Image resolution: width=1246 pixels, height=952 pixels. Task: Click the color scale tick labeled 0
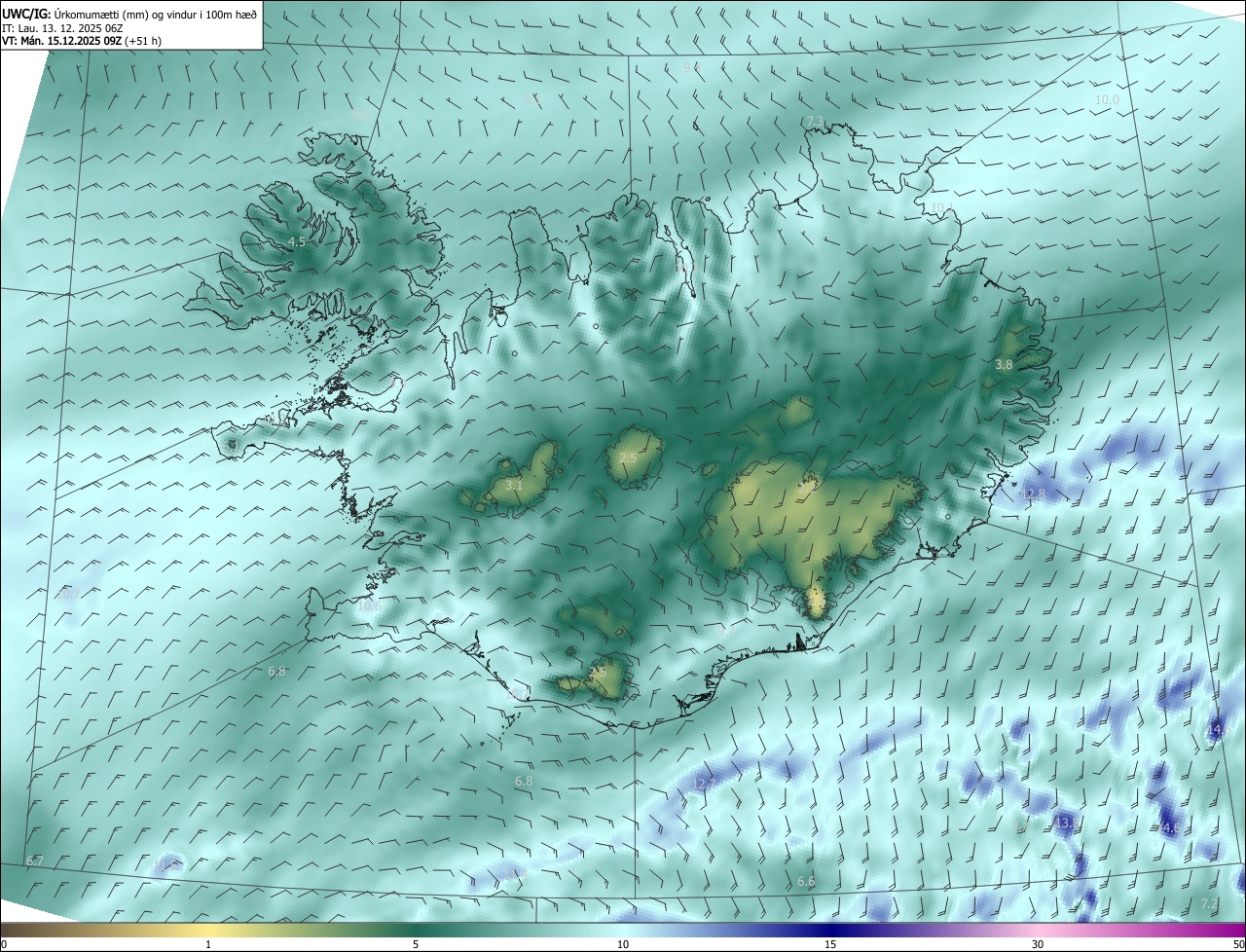(x=4, y=945)
